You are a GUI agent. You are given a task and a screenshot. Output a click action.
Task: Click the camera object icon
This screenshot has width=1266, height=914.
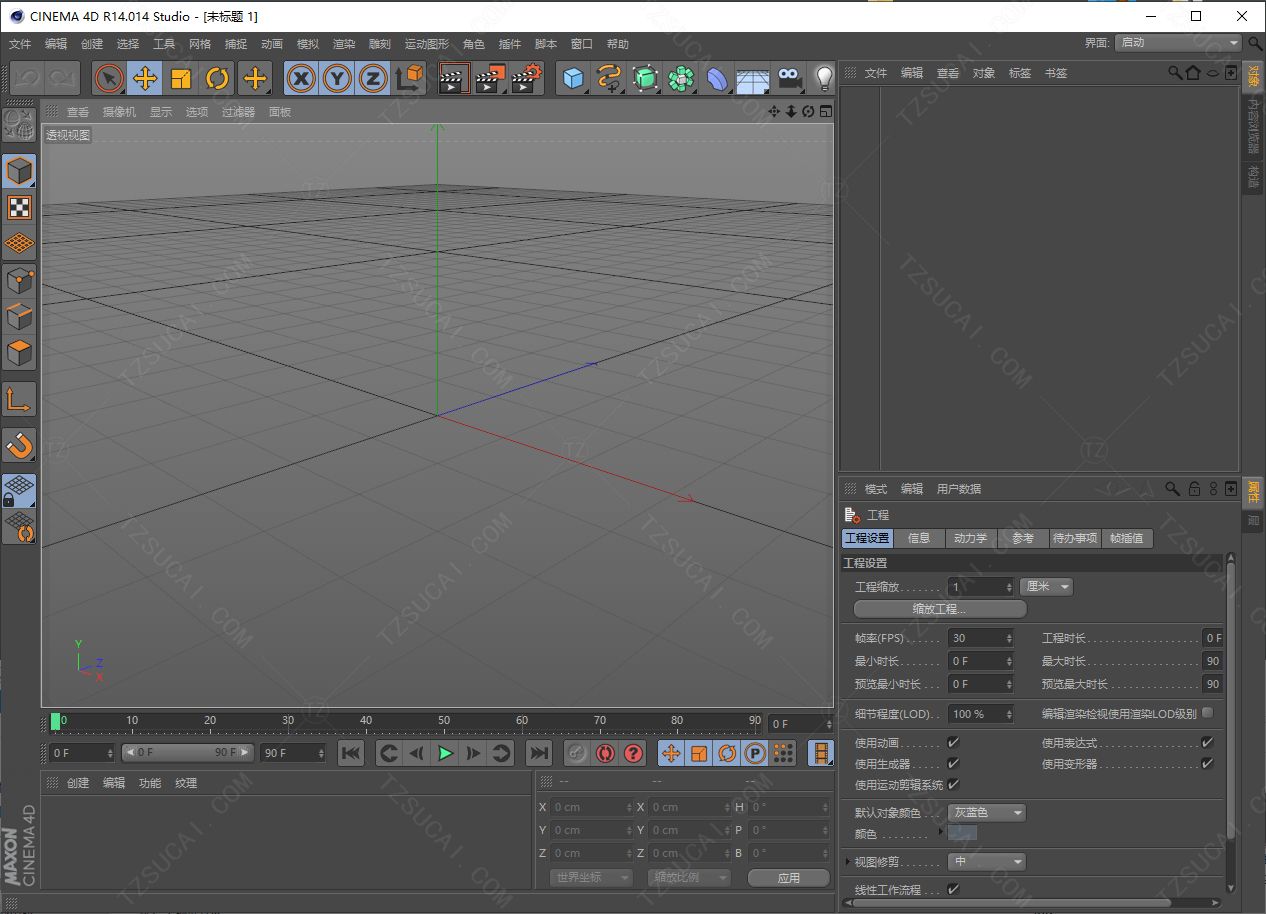click(x=789, y=78)
